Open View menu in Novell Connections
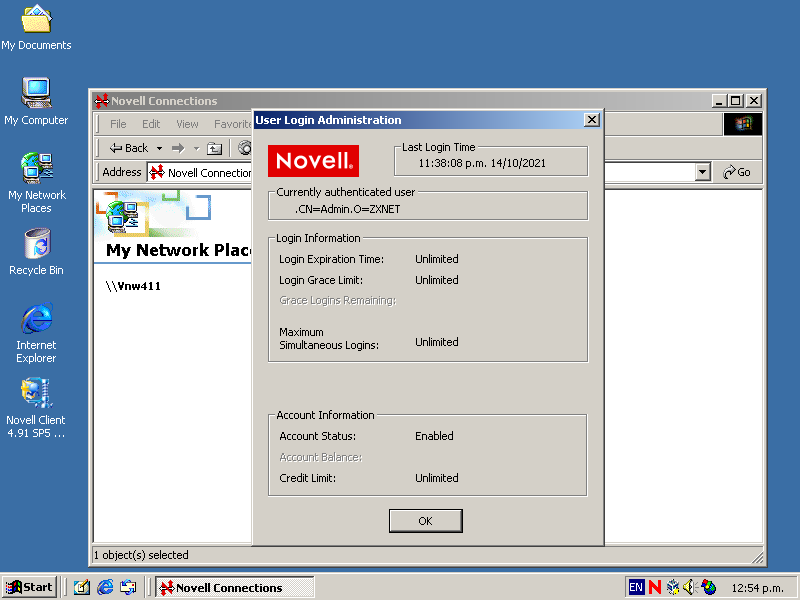The image size is (800, 600). point(187,124)
